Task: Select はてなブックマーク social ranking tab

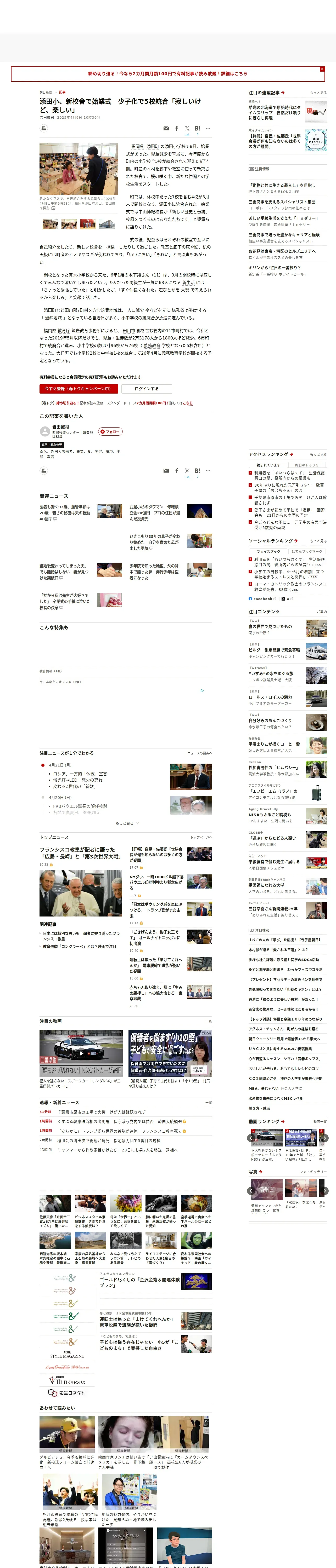Action: 307,551
